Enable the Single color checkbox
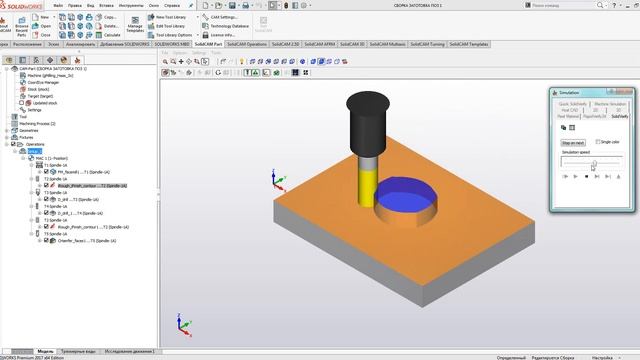The height and width of the screenshot is (360, 640). (598, 142)
